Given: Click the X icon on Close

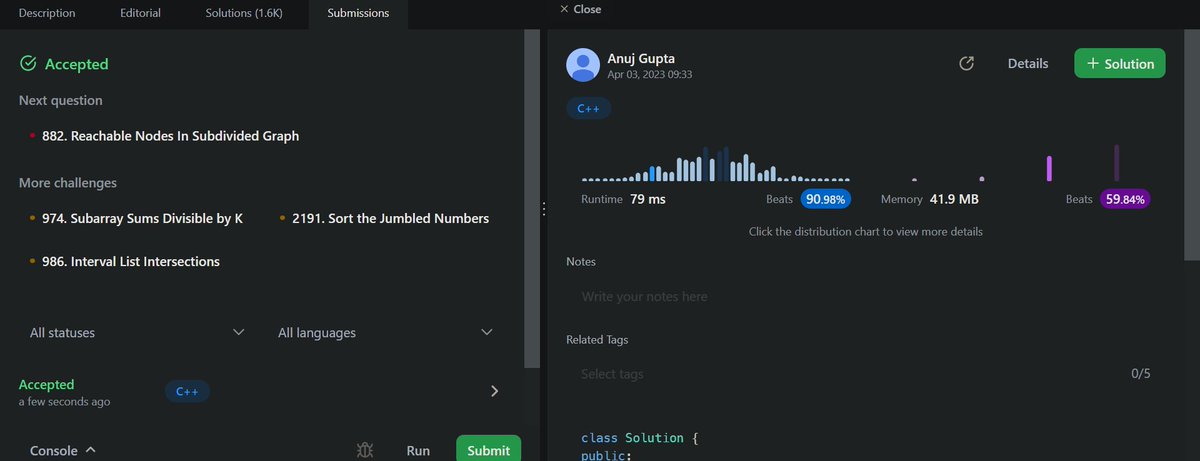Looking at the screenshot, I should (x=564, y=9).
